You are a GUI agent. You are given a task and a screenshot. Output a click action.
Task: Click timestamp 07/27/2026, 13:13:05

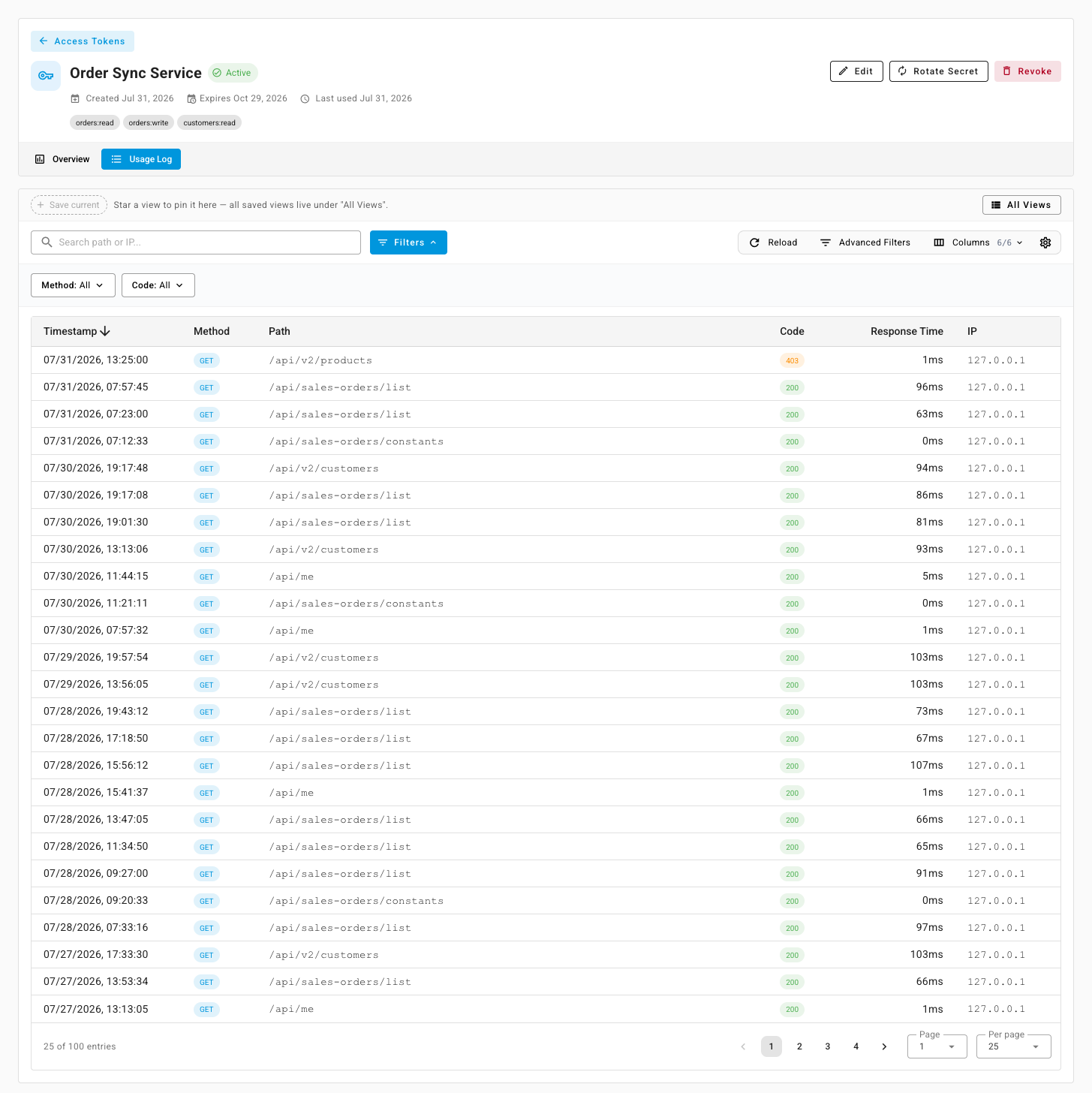click(96, 1009)
